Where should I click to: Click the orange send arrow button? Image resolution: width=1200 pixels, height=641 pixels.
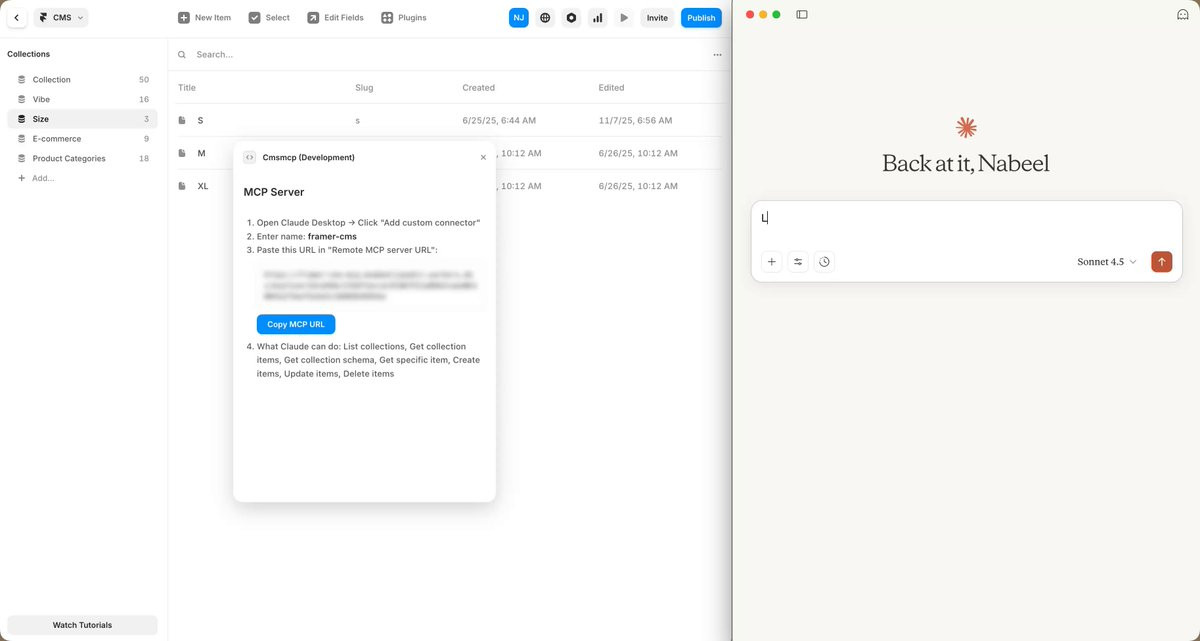pyautogui.click(x=1161, y=262)
